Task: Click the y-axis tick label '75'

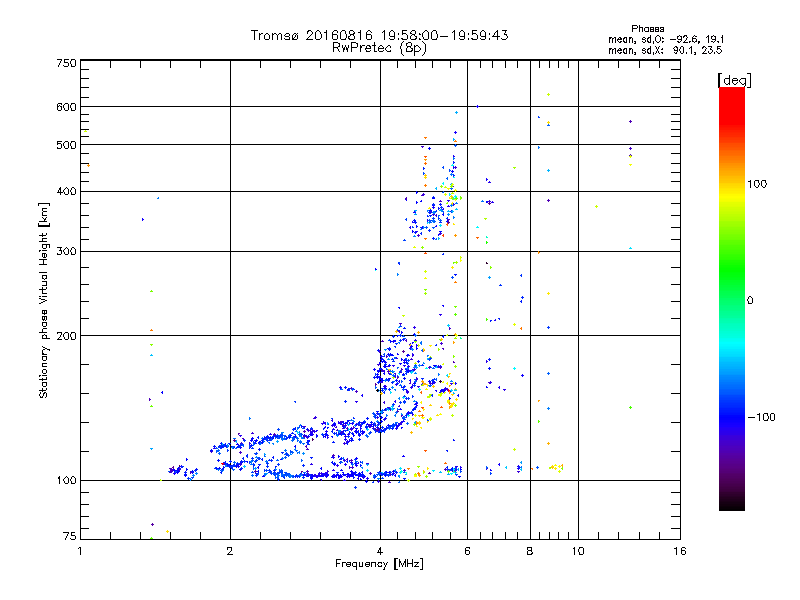Action: tap(70, 536)
